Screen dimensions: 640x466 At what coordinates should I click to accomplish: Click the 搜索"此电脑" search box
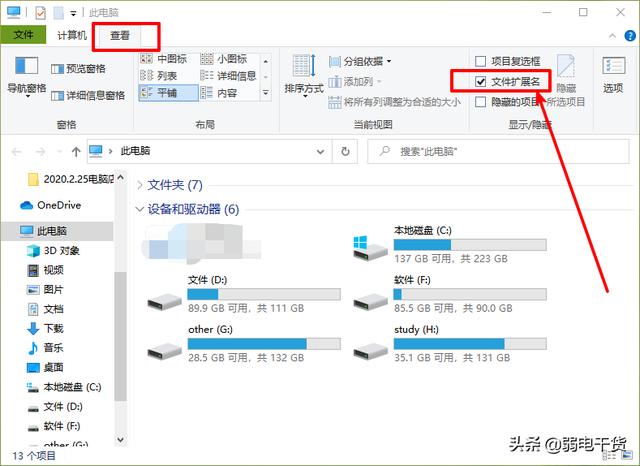[x=498, y=152]
